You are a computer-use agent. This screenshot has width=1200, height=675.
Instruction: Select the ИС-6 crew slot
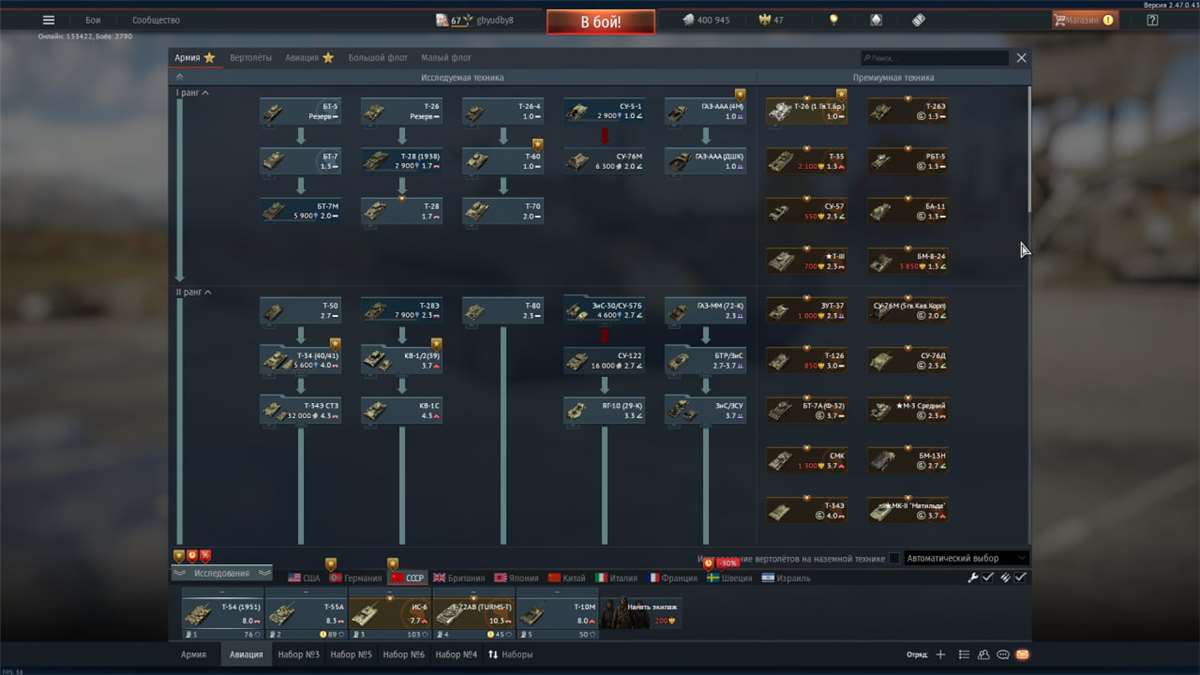pyautogui.click(x=390, y=614)
